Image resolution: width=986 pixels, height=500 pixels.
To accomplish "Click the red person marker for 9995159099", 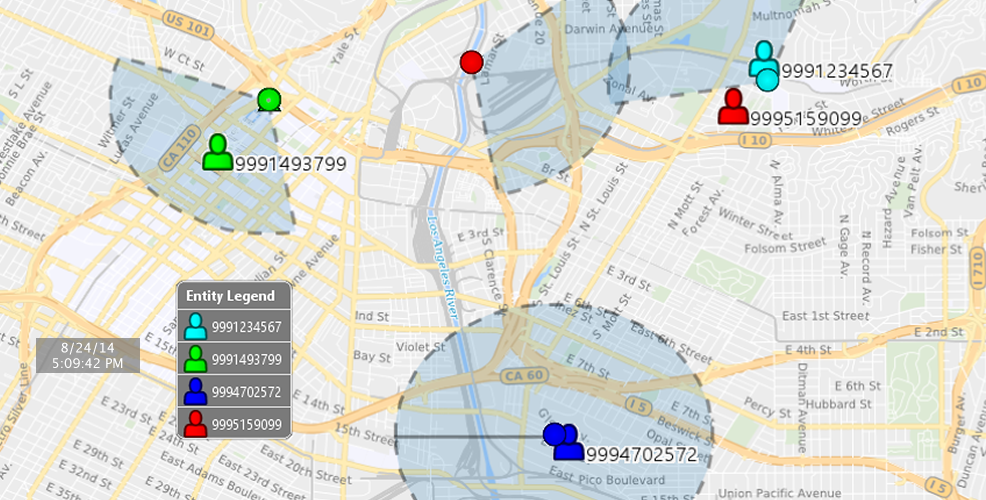I will pyautogui.click(x=733, y=106).
